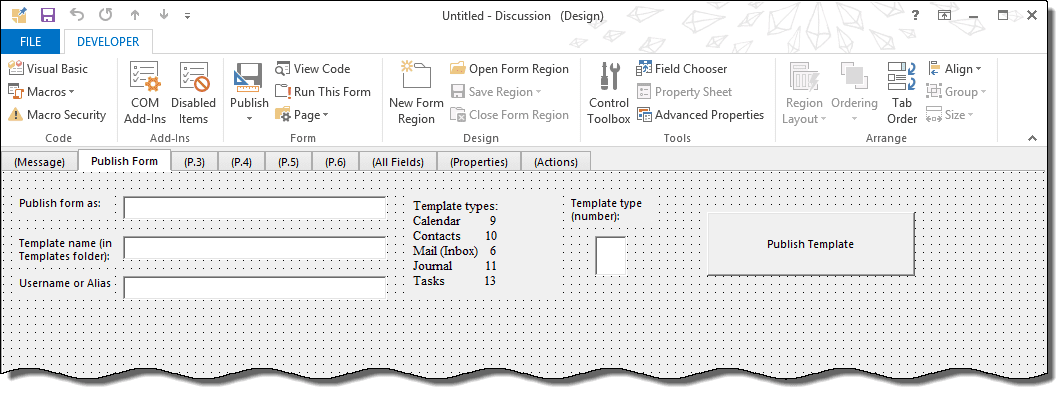Collapse the ribbon with the caret
Screen dimensions: 1063x395
pos(1032,138)
